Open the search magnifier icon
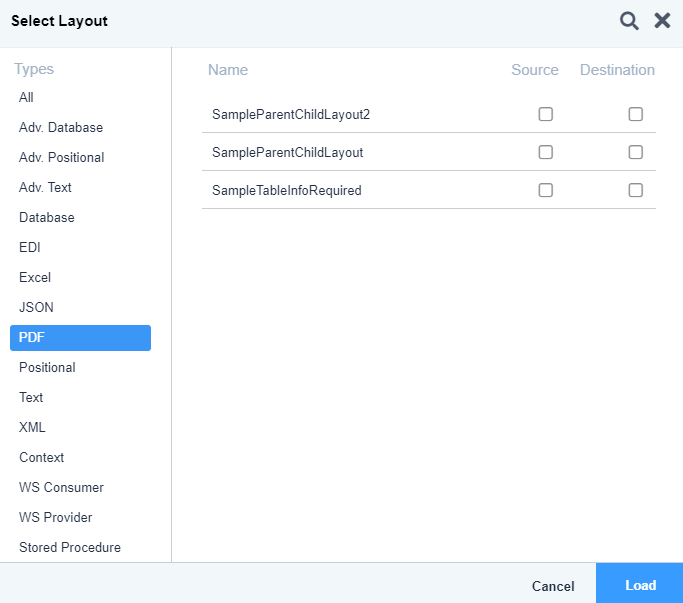 pos(629,20)
